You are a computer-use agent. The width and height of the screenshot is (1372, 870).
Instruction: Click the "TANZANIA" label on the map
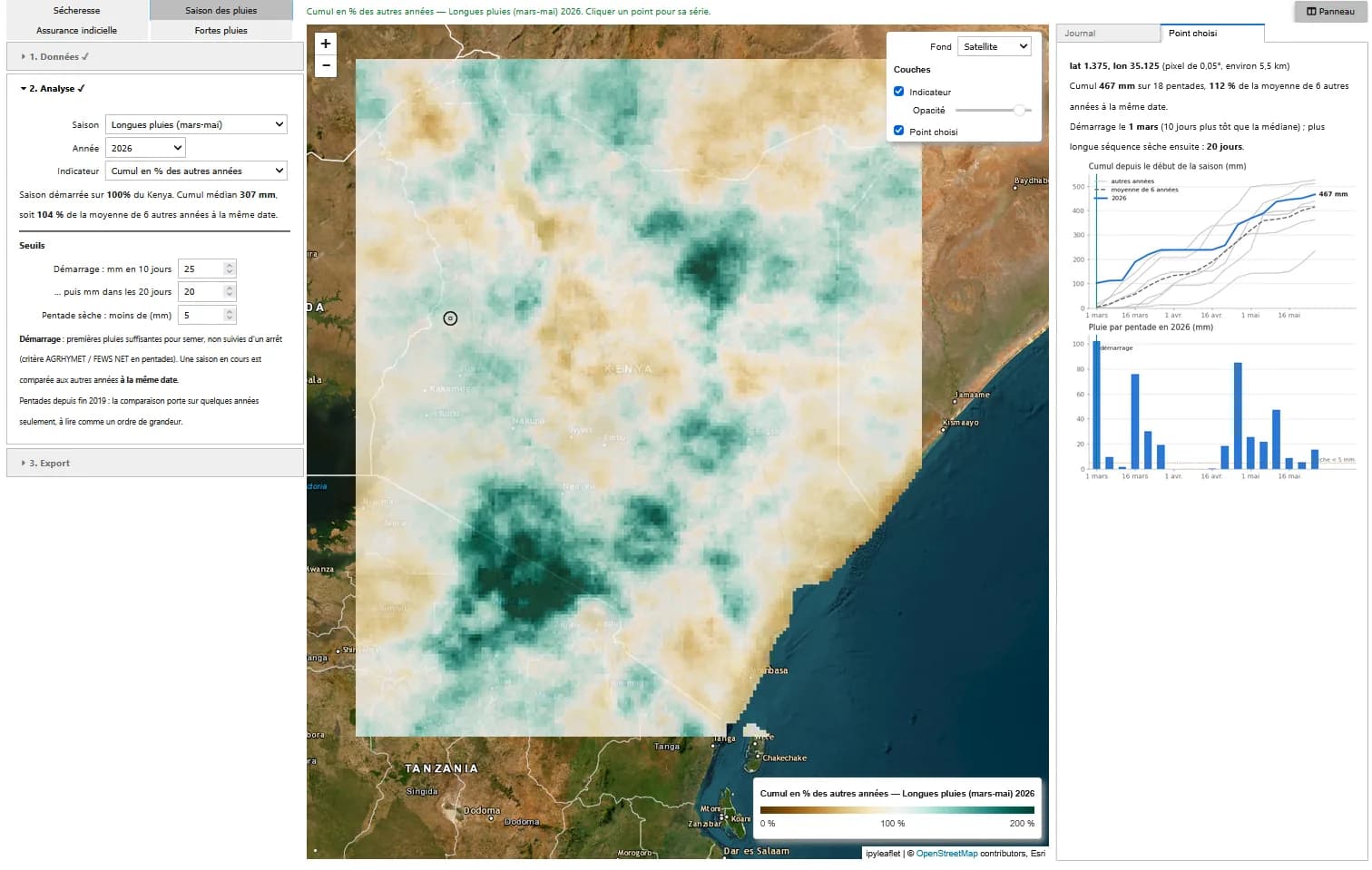click(x=441, y=768)
